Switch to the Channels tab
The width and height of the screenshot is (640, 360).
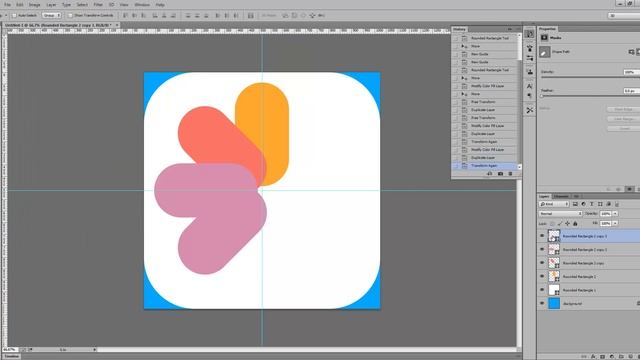pos(561,196)
